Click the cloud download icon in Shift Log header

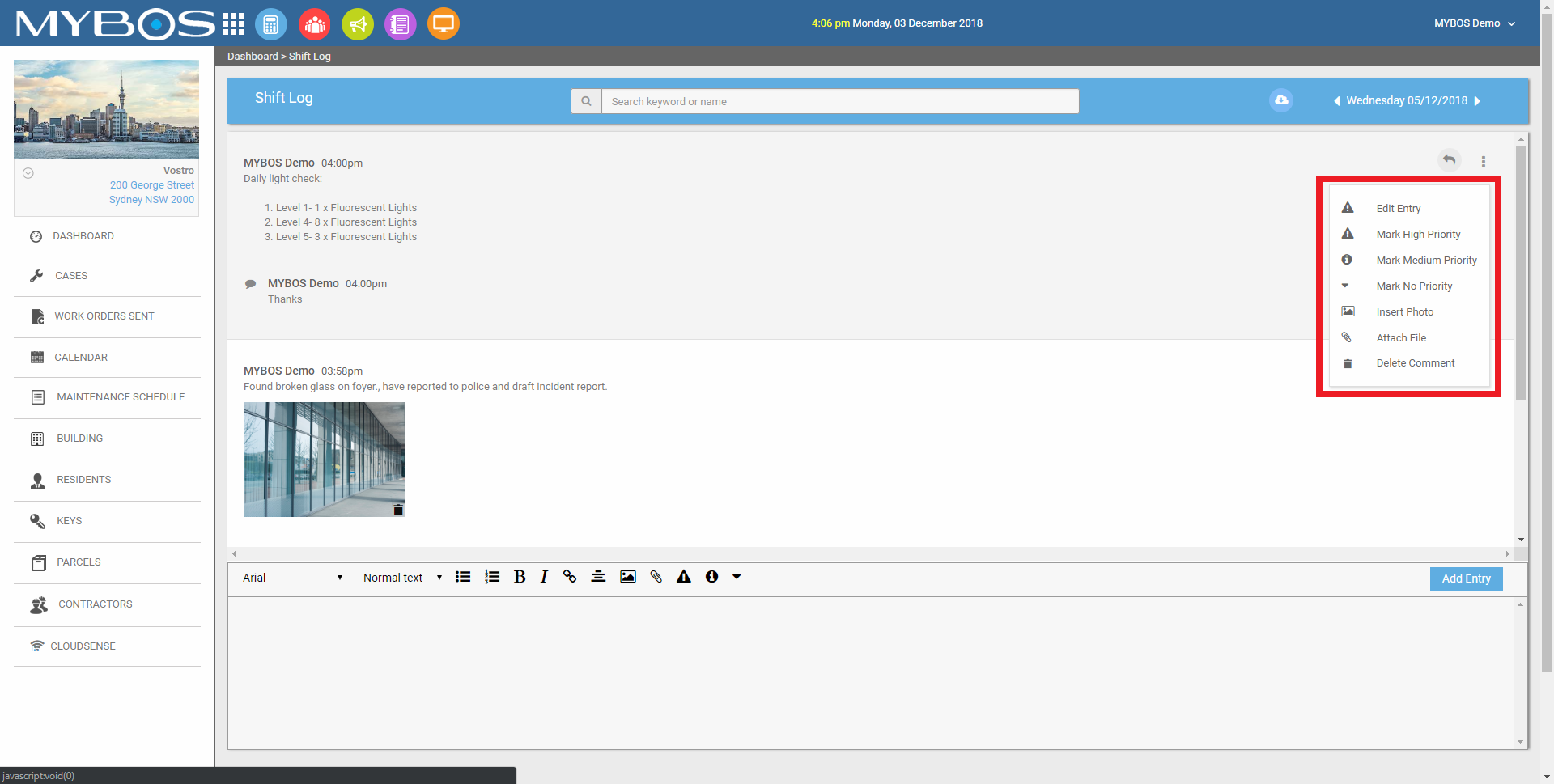(1281, 100)
